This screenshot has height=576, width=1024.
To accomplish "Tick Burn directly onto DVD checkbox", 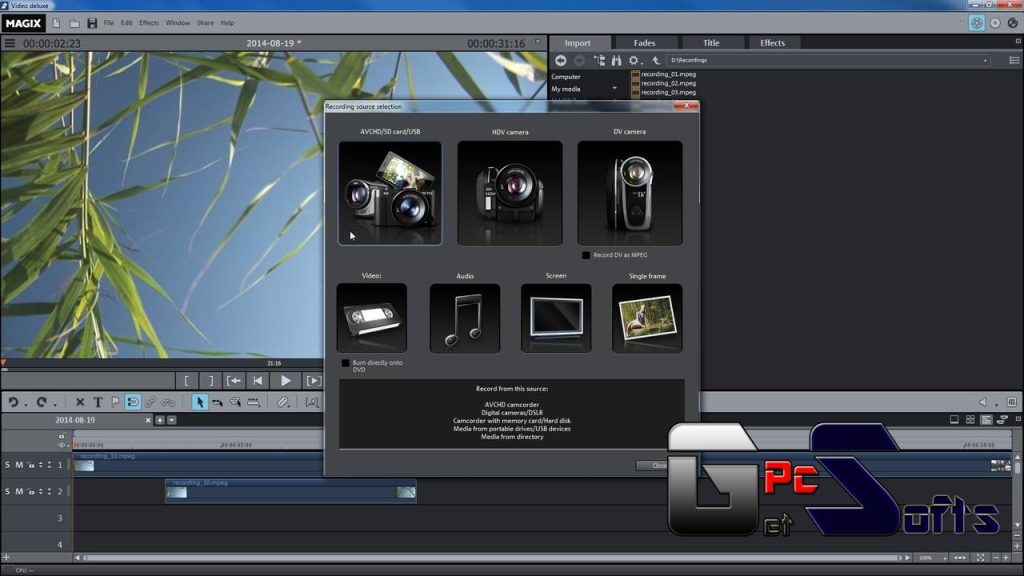I will tap(345, 363).
